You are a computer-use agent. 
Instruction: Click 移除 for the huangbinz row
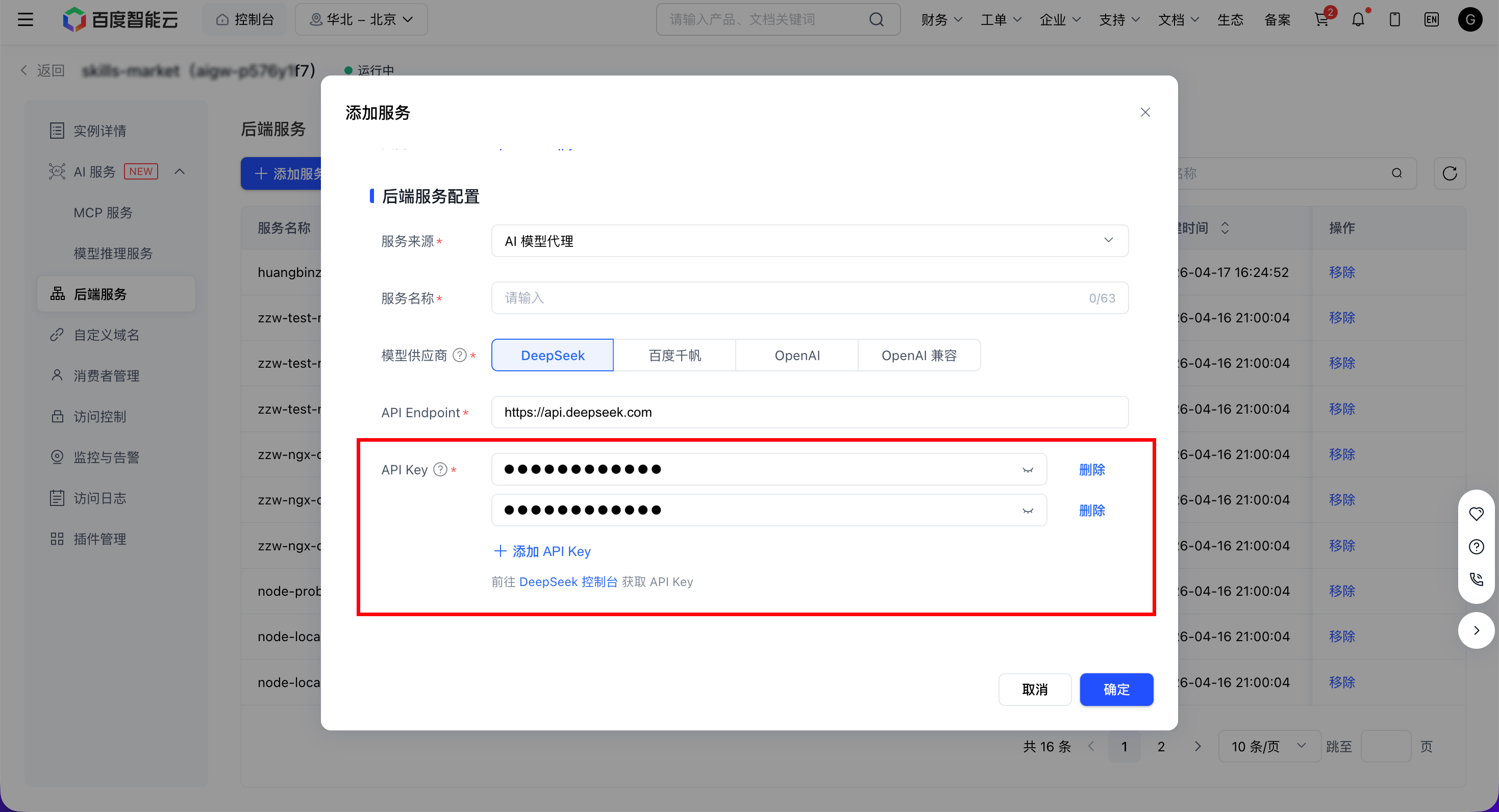[x=1342, y=272]
